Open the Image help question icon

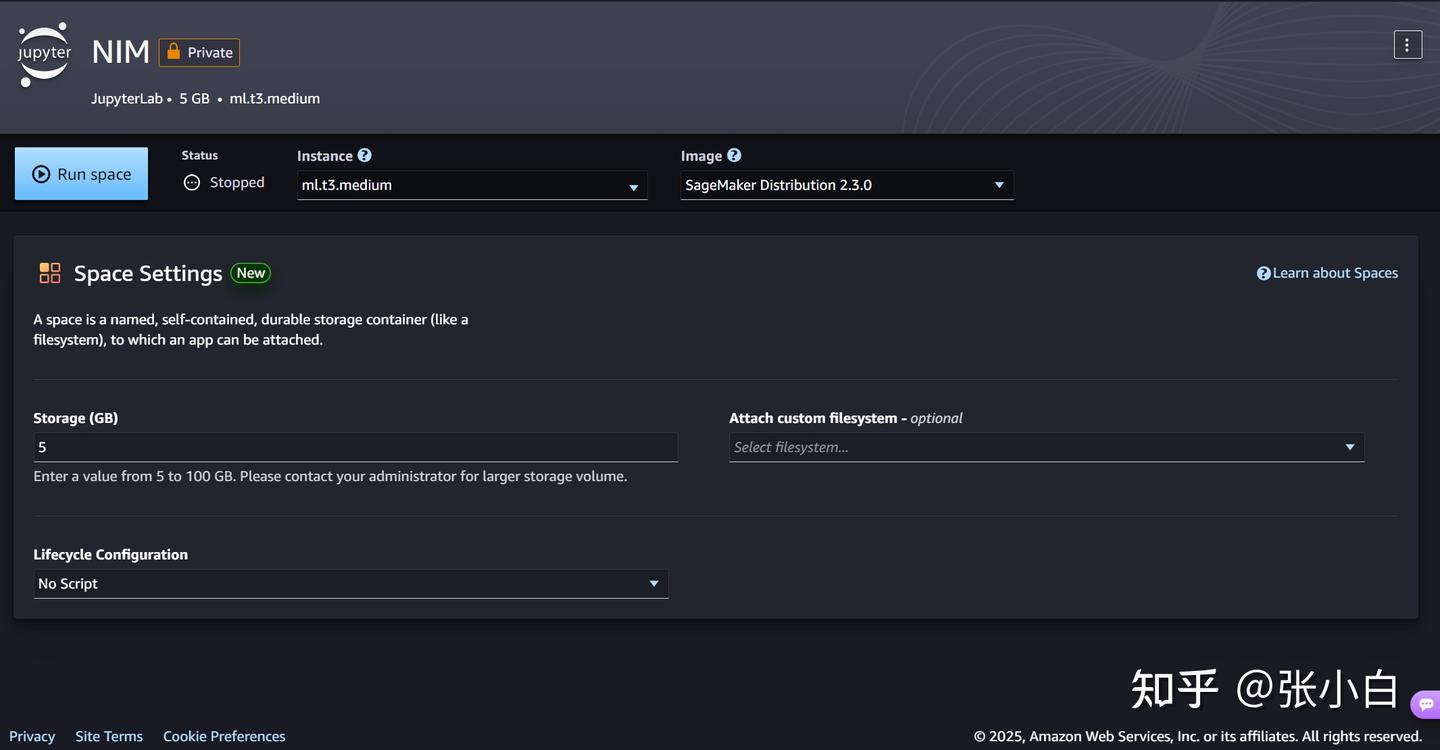734,155
